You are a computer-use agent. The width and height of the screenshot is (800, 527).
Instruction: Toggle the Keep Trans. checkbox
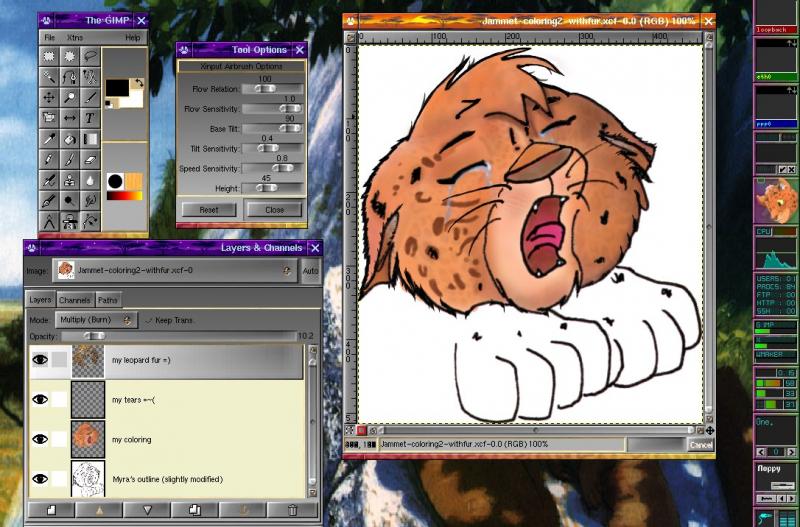pos(149,320)
